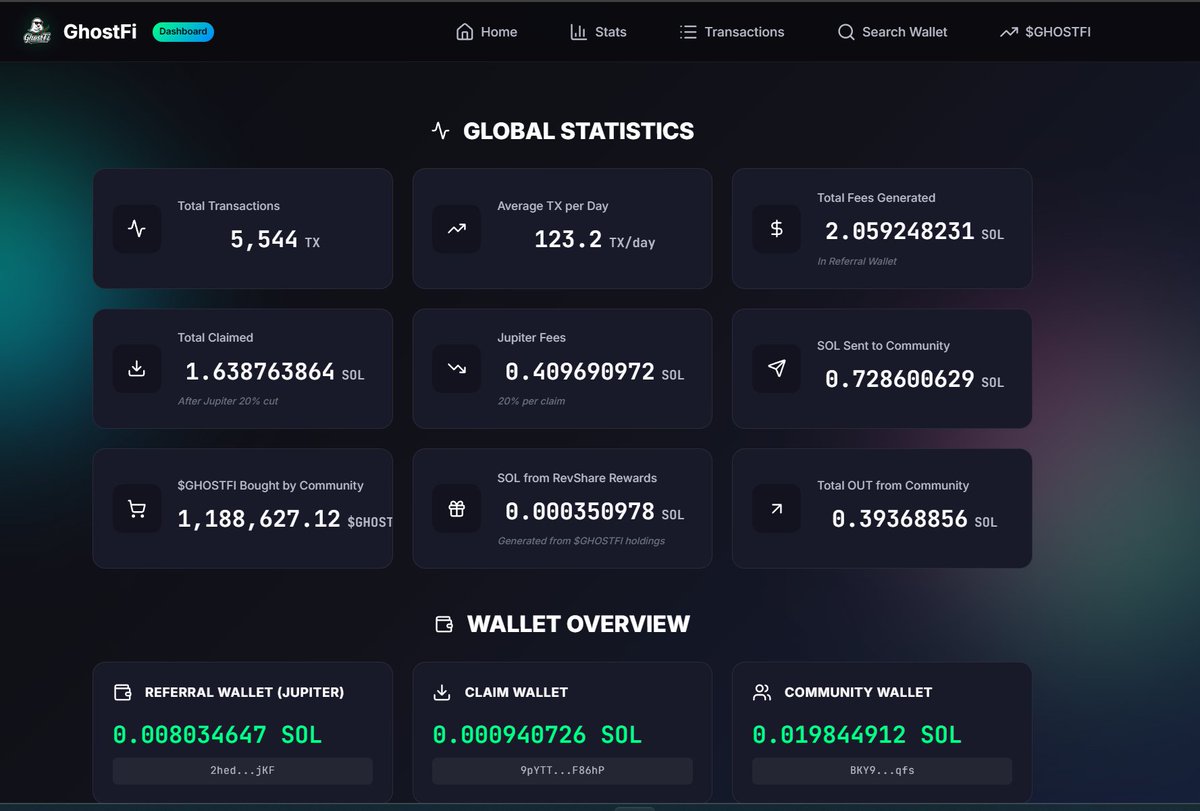Click the 1.638763864 SOL claimed value
This screenshot has height=811, width=1200.
pyautogui.click(x=275, y=372)
